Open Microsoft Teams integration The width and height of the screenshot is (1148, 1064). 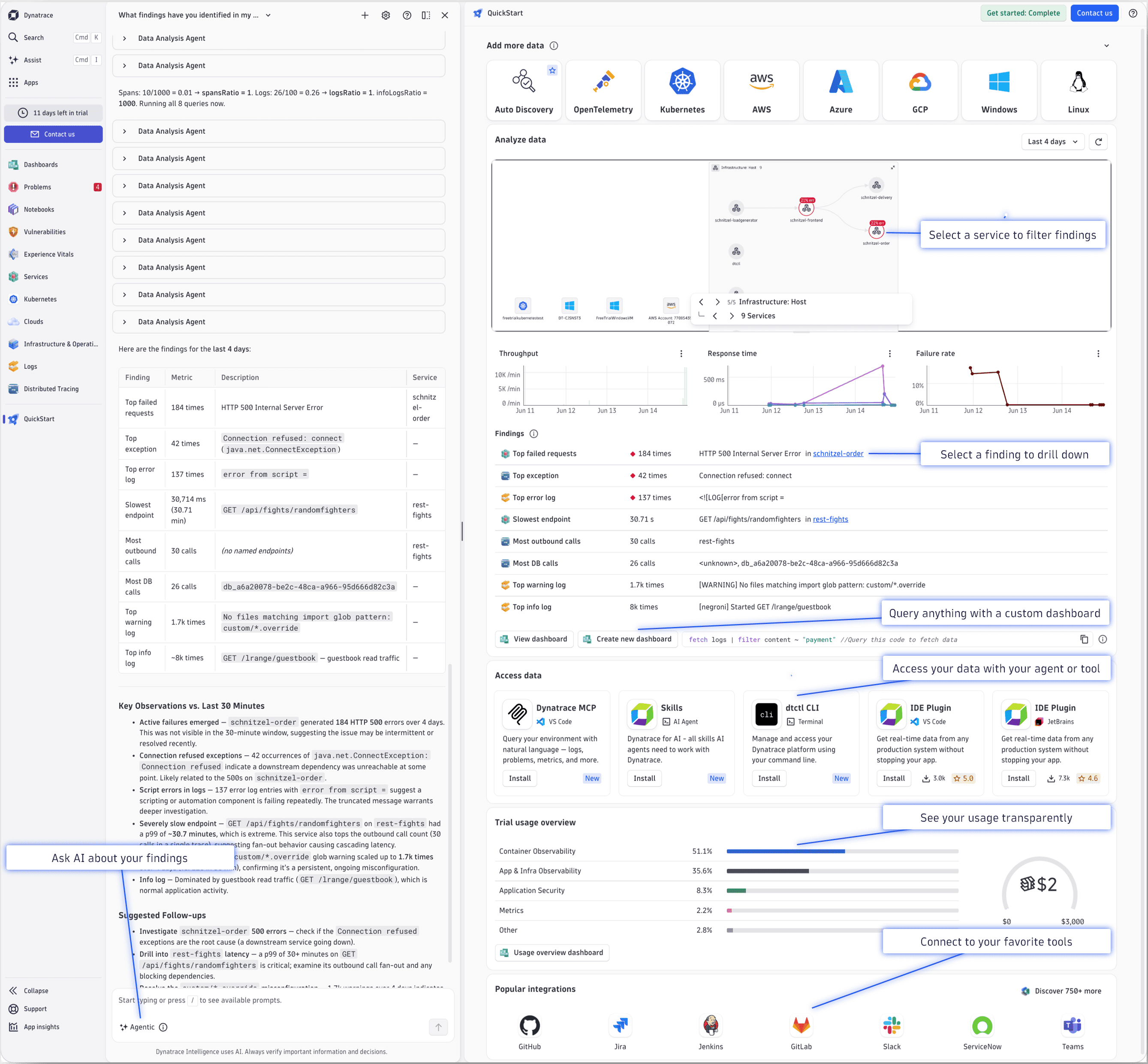point(1073,1032)
